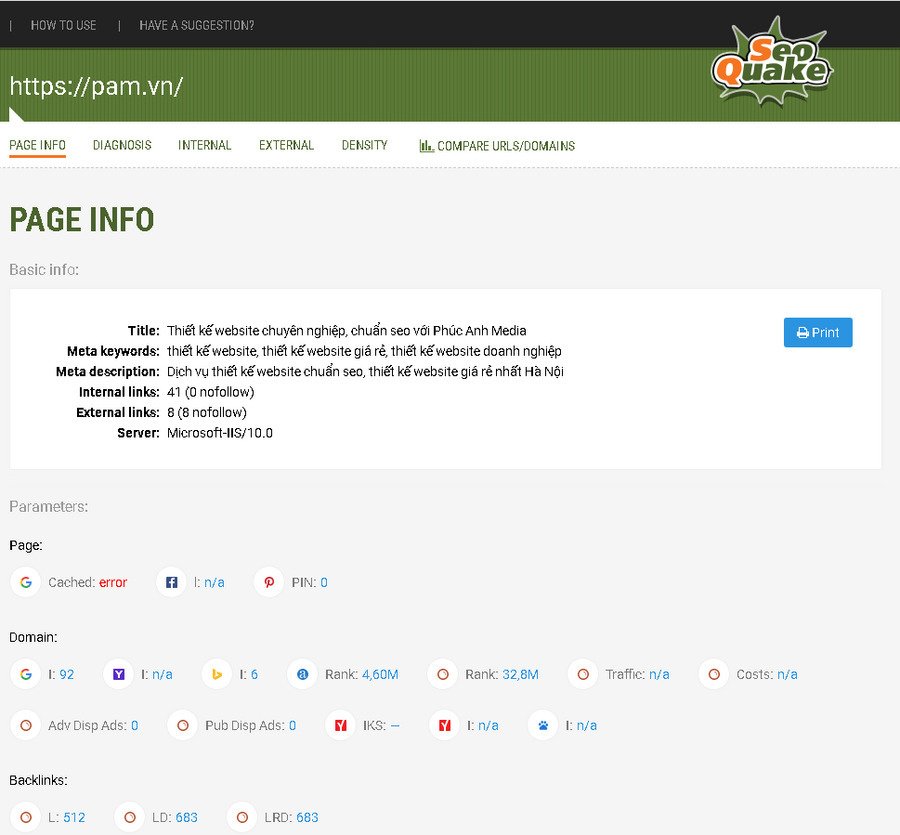Image resolution: width=900 pixels, height=835 pixels.
Task: Open the HOW TO USE link
Action: pos(63,25)
